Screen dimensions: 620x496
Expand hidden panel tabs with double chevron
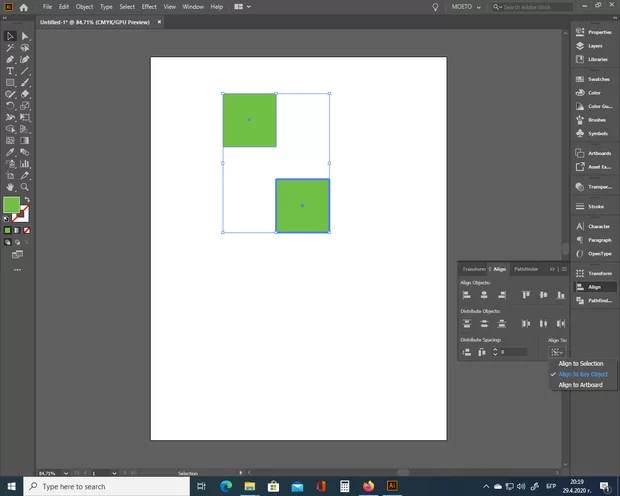click(552, 269)
